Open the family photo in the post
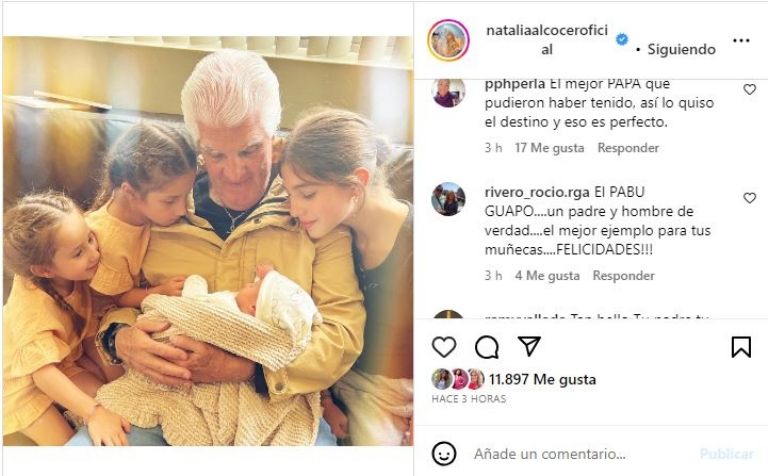768x476 pixels. click(x=208, y=241)
